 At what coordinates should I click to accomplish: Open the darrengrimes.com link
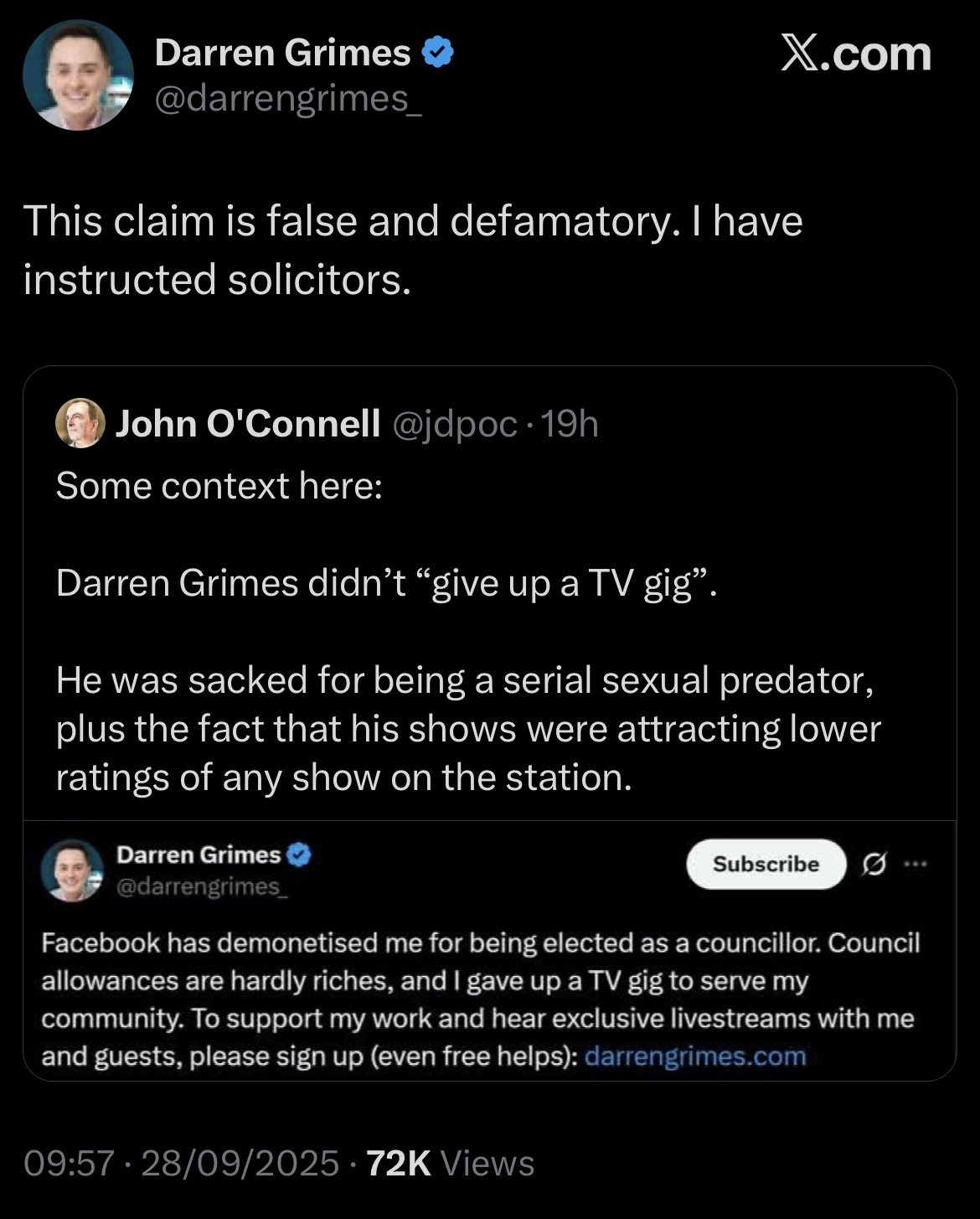(x=694, y=1056)
